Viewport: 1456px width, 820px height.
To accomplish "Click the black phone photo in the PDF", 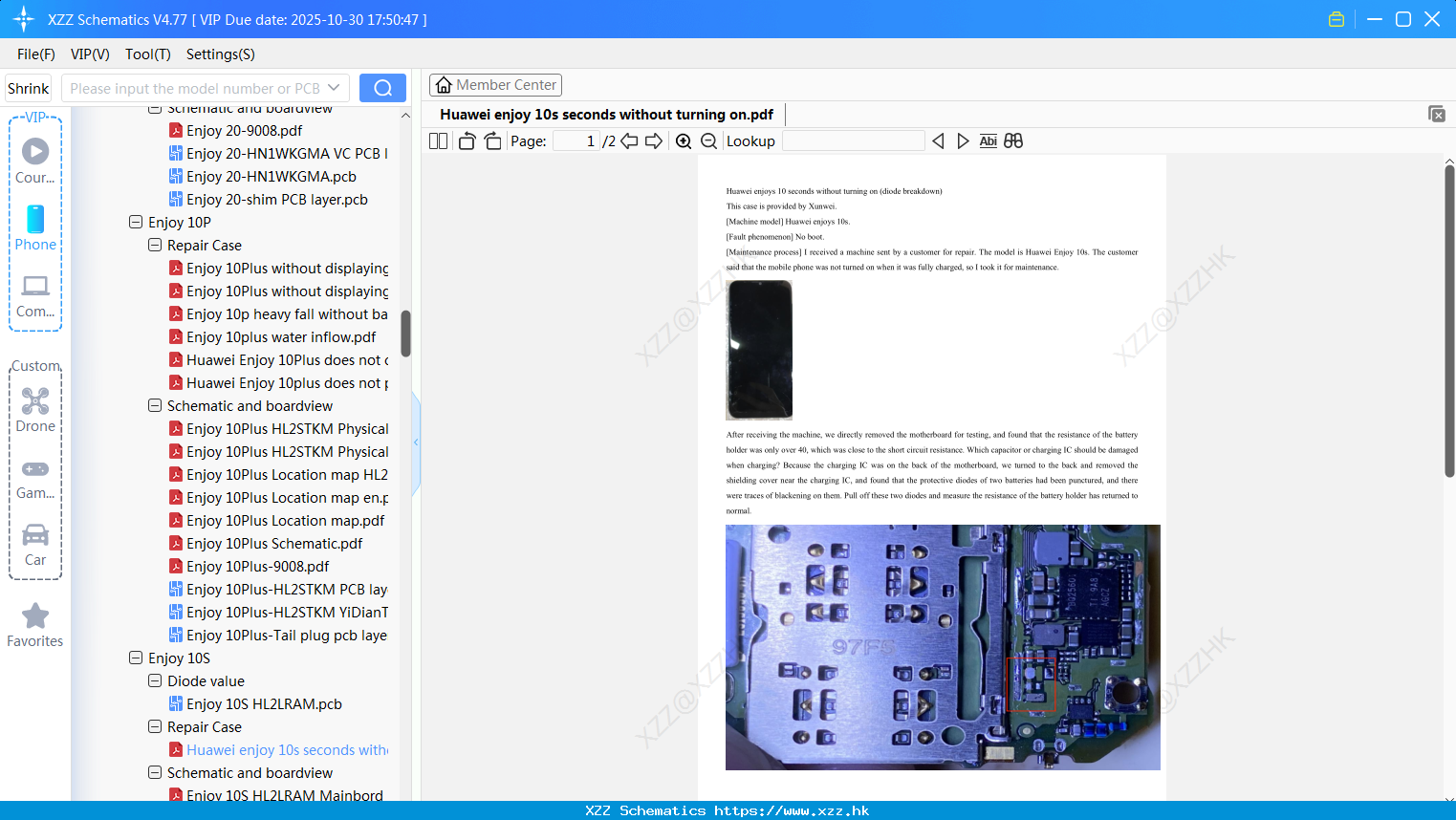I will pyautogui.click(x=759, y=350).
